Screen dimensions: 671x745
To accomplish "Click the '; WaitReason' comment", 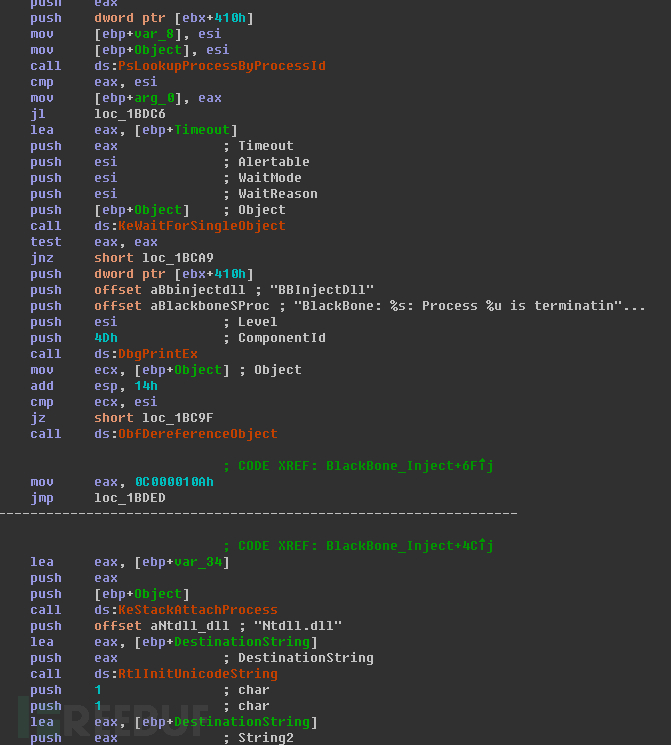I will [270, 194].
